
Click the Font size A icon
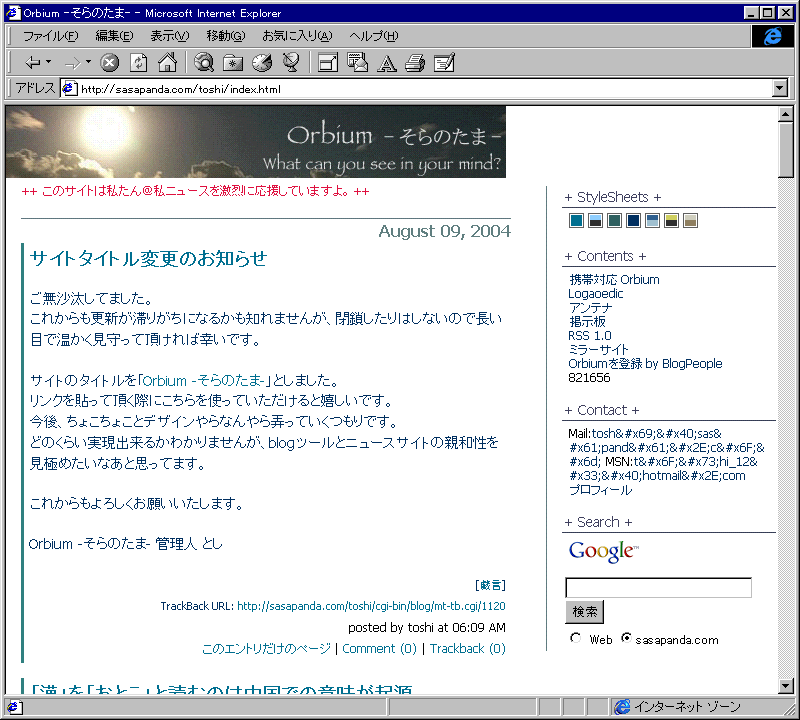coord(387,63)
